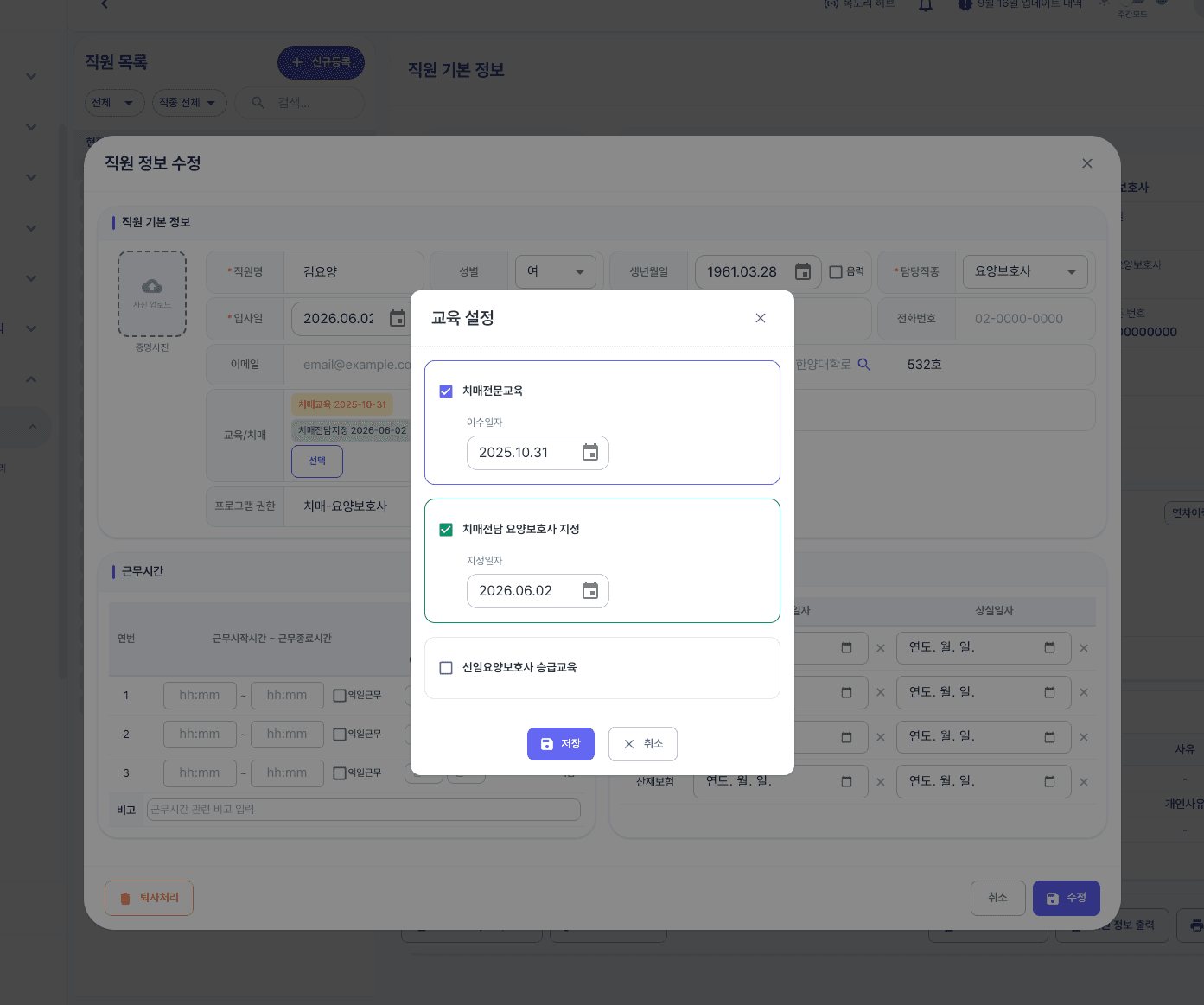Viewport: 1204px width, 1005px height.
Task: Open the 전체 filter dropdown
Action: (x=114, y=103)
